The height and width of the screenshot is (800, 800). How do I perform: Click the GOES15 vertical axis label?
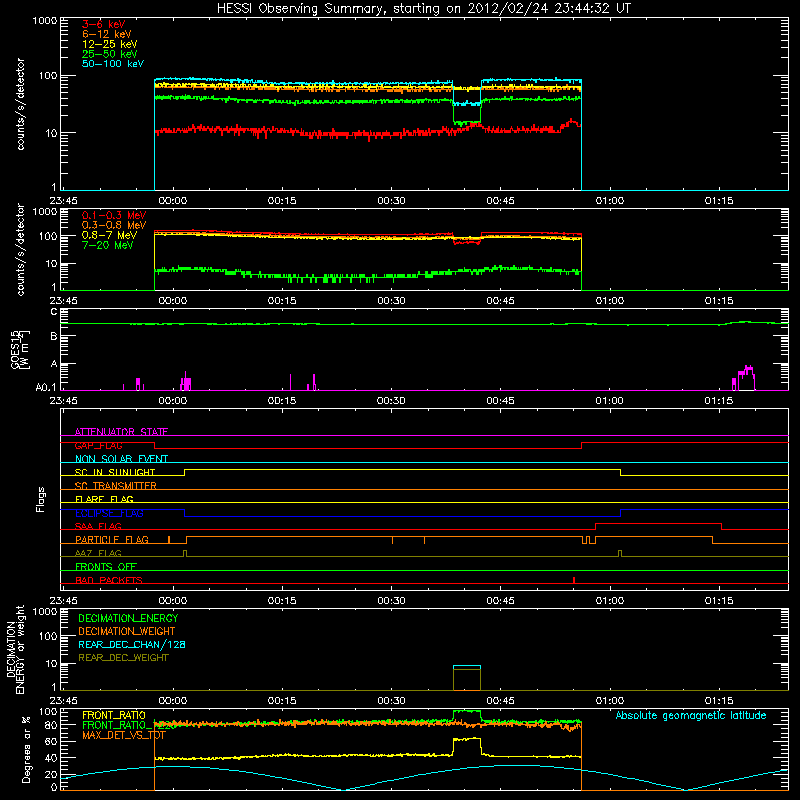(19, 349)
